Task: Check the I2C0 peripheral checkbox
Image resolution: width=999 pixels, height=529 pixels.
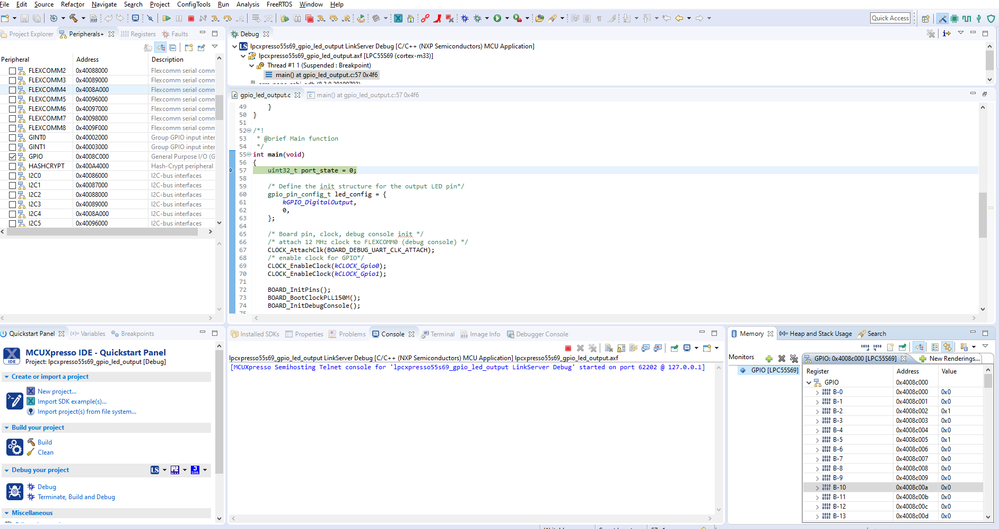Action: 12,175
